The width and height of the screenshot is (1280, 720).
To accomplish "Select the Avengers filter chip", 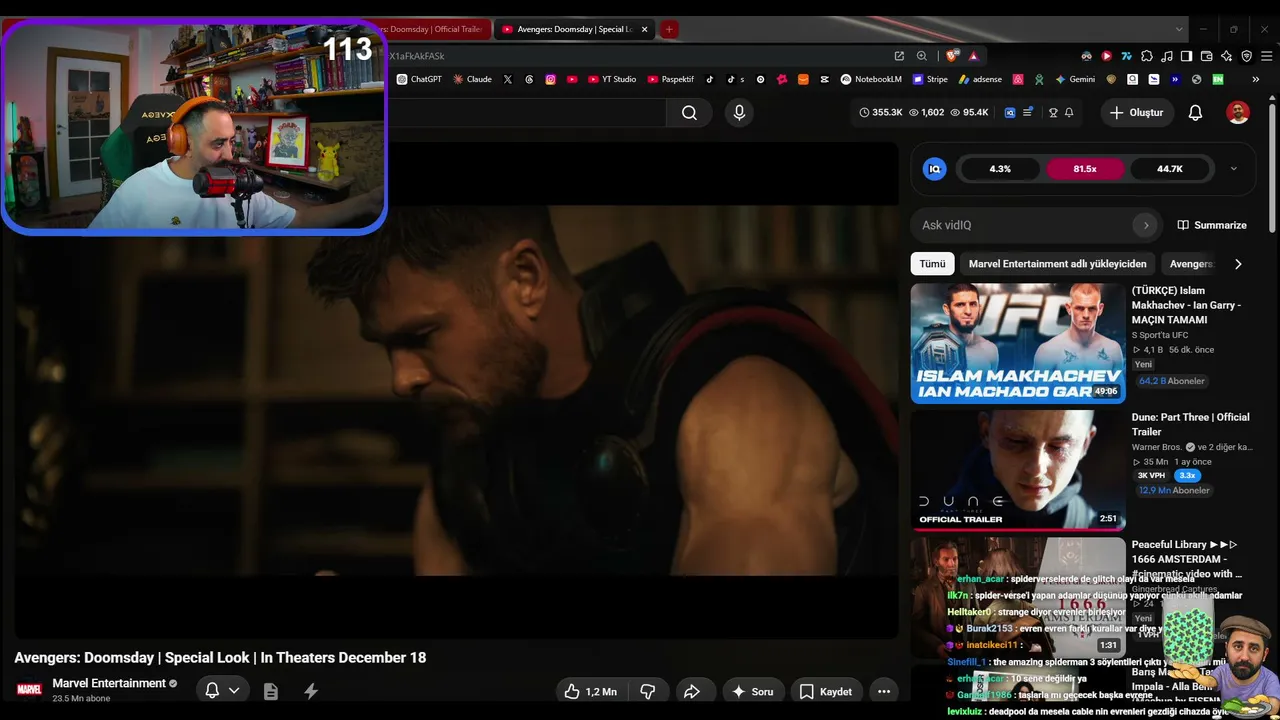I will coord(1192,264).
